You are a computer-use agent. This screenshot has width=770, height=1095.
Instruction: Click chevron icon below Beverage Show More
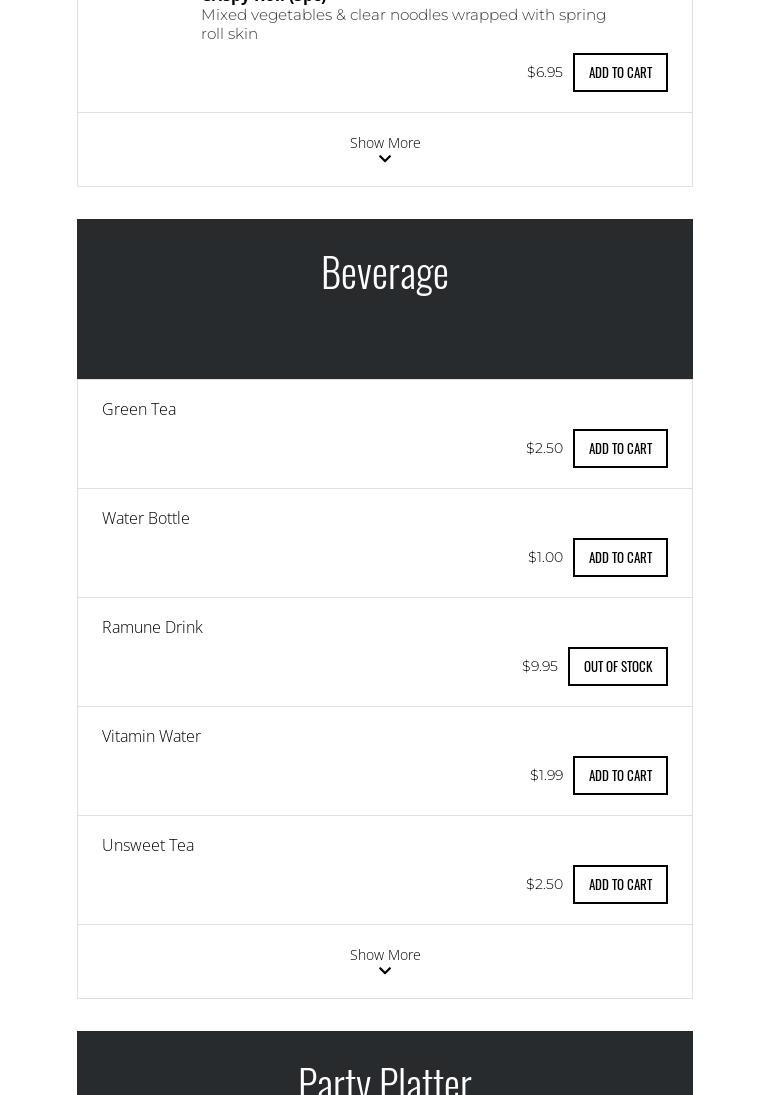pos(385,971)
